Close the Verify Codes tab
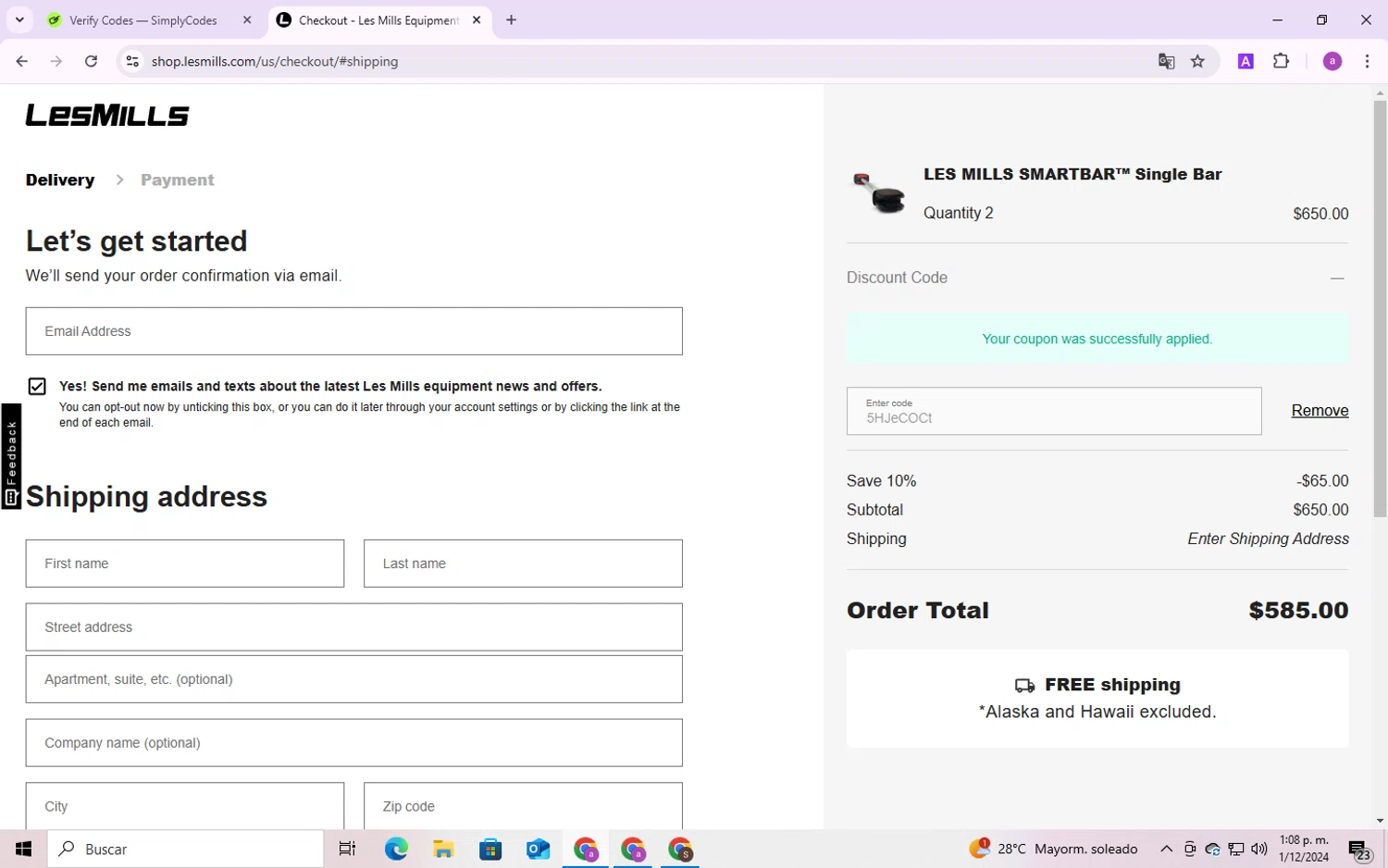This screenshot has height=868, width=1388. pos(247,20)
